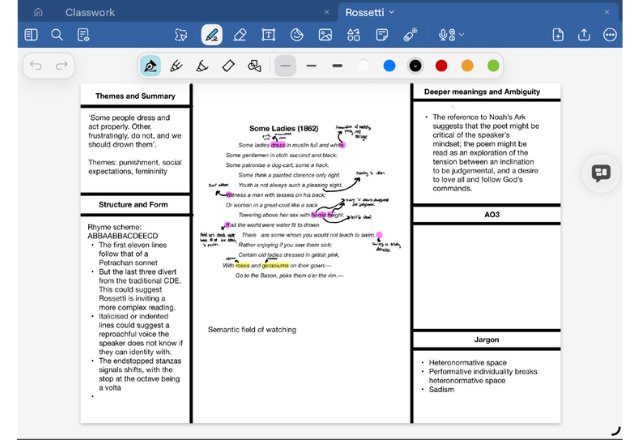Insert a text box
640x440 pixels.
click(268, 35)
